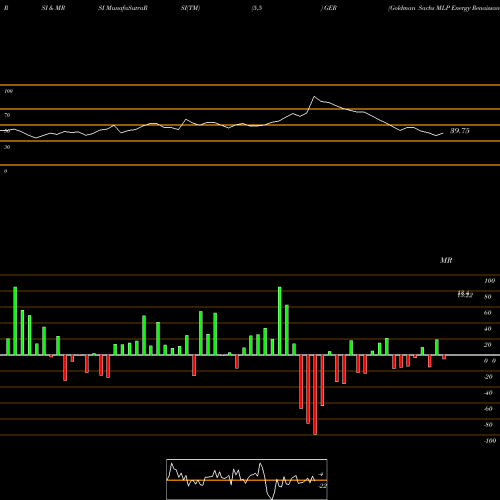Viewport: 500px width, 500px height.
Task: Click the RSI line peak above 70
Action: point(314,97)
